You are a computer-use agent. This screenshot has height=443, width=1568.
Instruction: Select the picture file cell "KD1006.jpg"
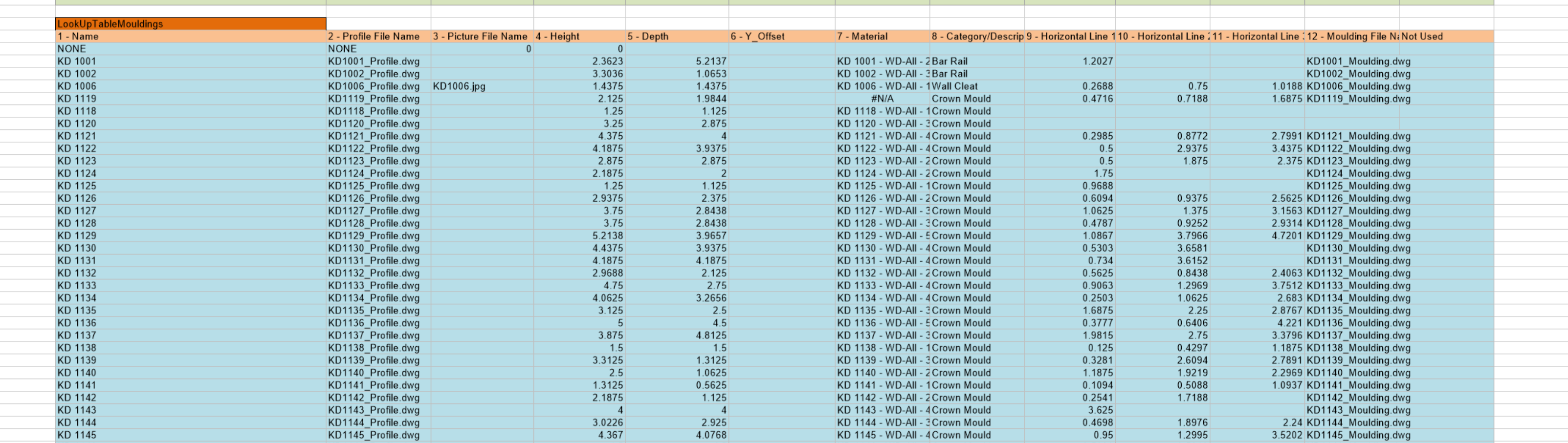[x=482, y=86]
